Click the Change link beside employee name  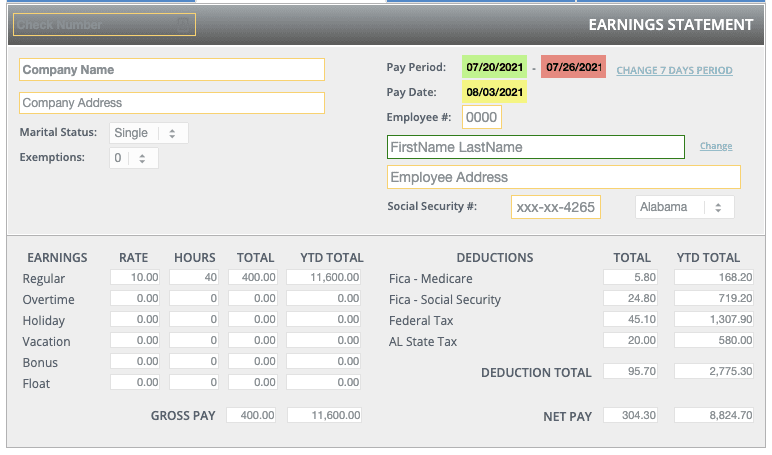tap(716, 146)
